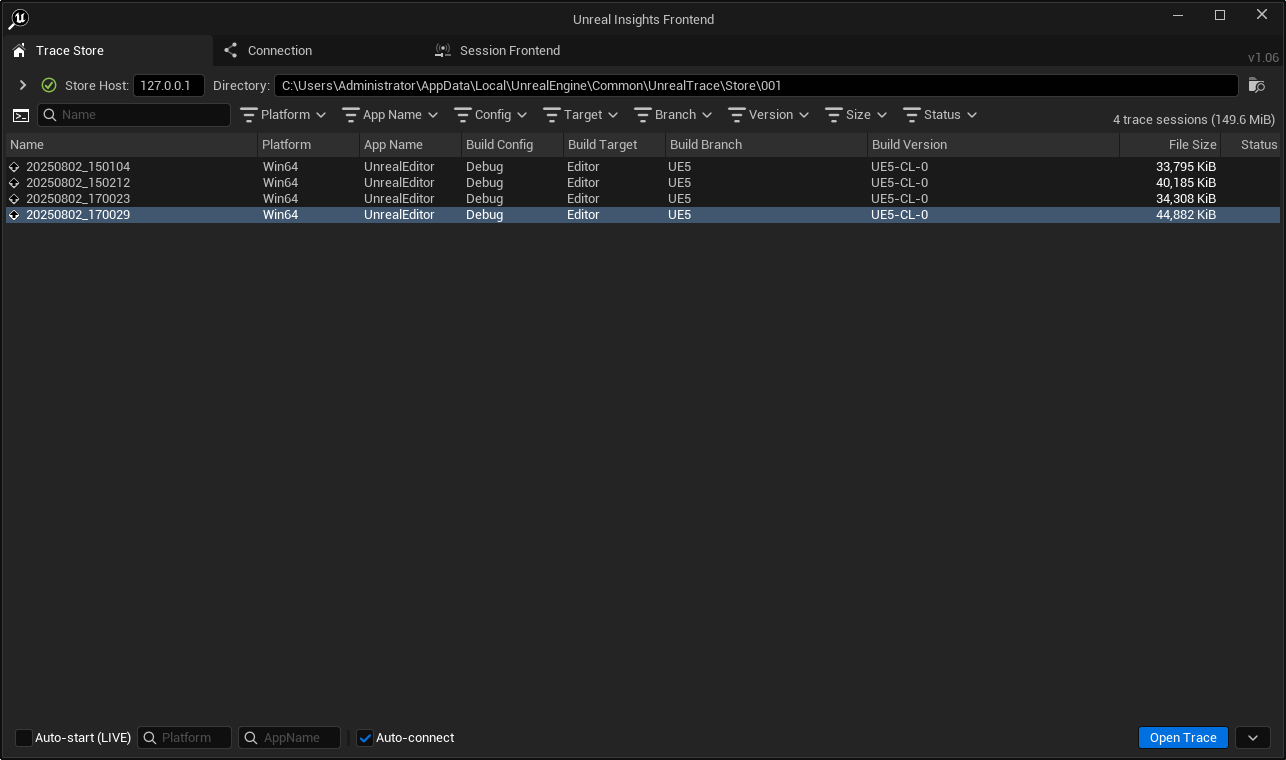Image resolution: width=1286 pixels, height=760 pixels.
Task: Open the Target filter dropdown
Action: click(582, 115)
